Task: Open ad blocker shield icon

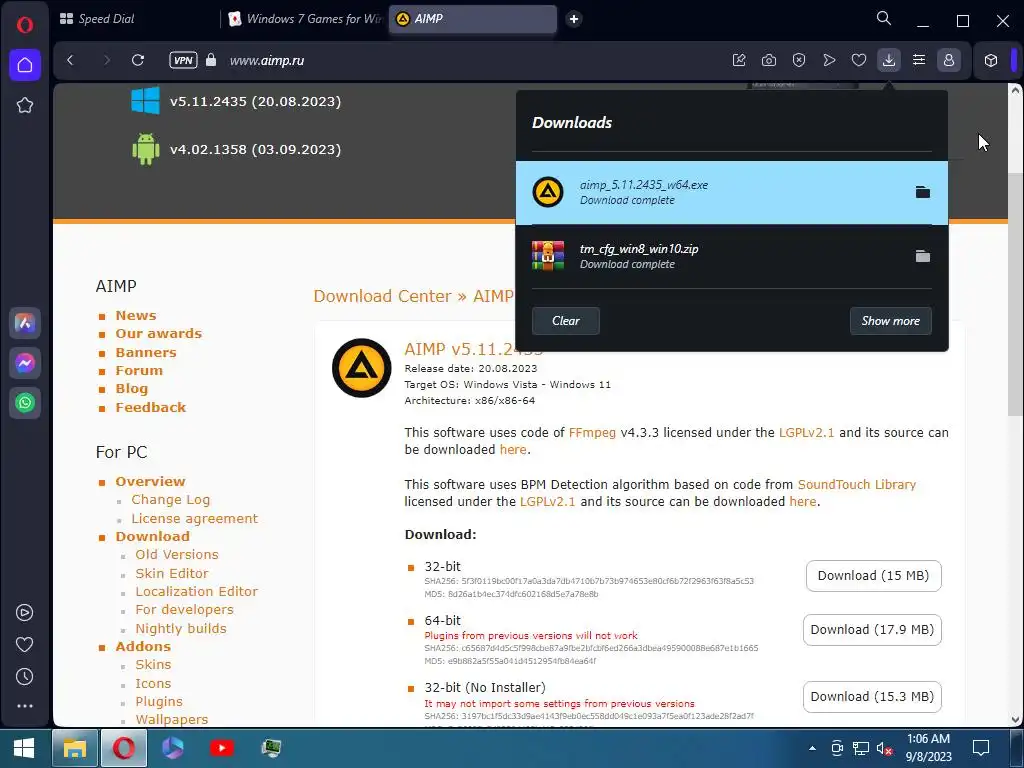Action: (799, 60)
